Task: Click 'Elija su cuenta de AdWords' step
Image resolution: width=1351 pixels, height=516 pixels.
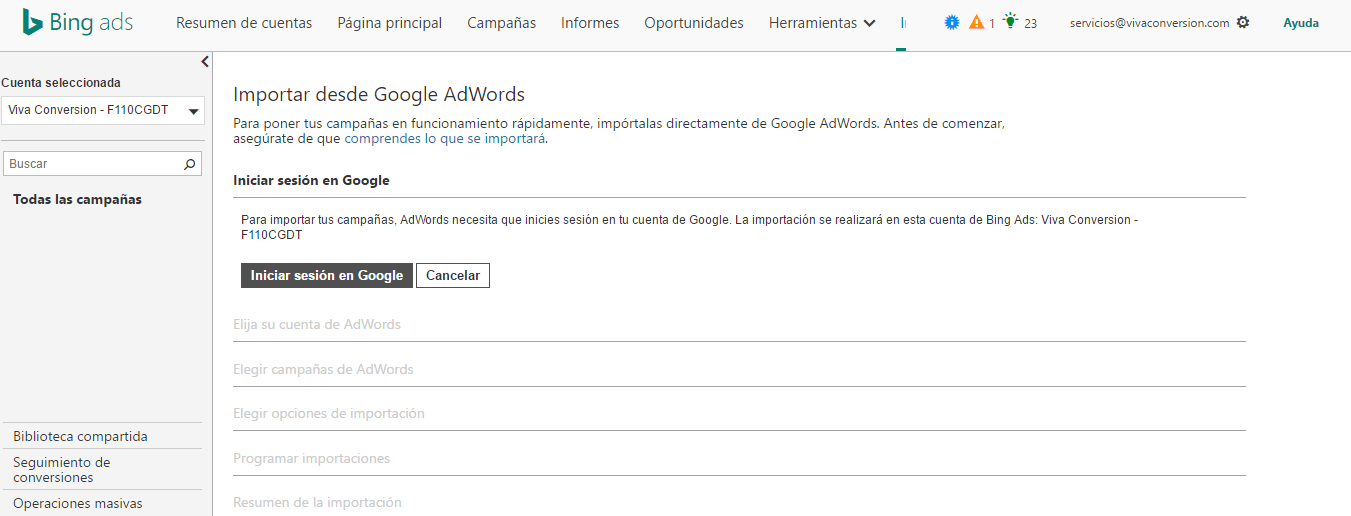Action: click(x=317, y=325)
